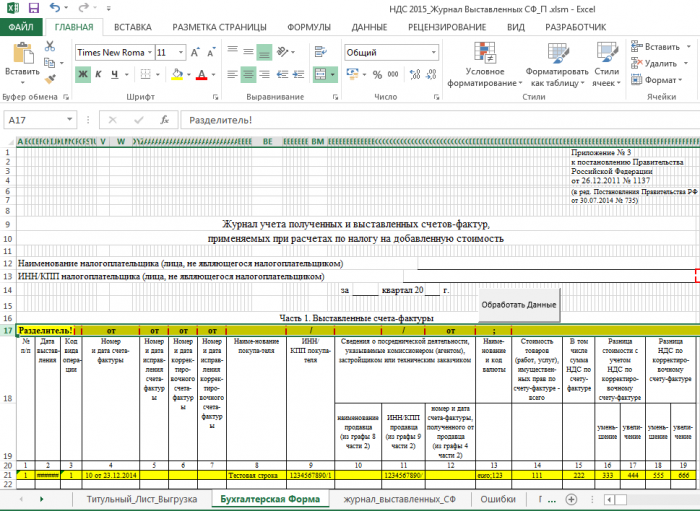
Task: Toggle bold formatting Ж
Action: (83, 74)
